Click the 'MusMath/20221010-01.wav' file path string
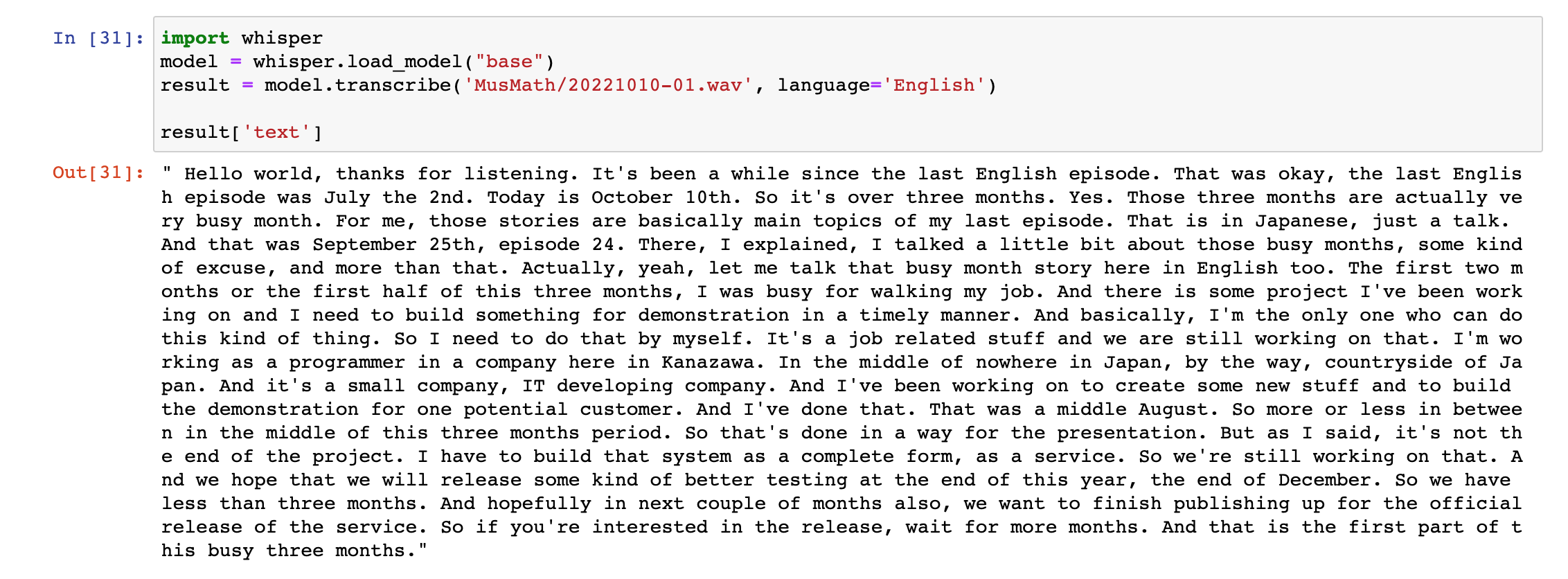1568x579 pixels. (608, 85)
